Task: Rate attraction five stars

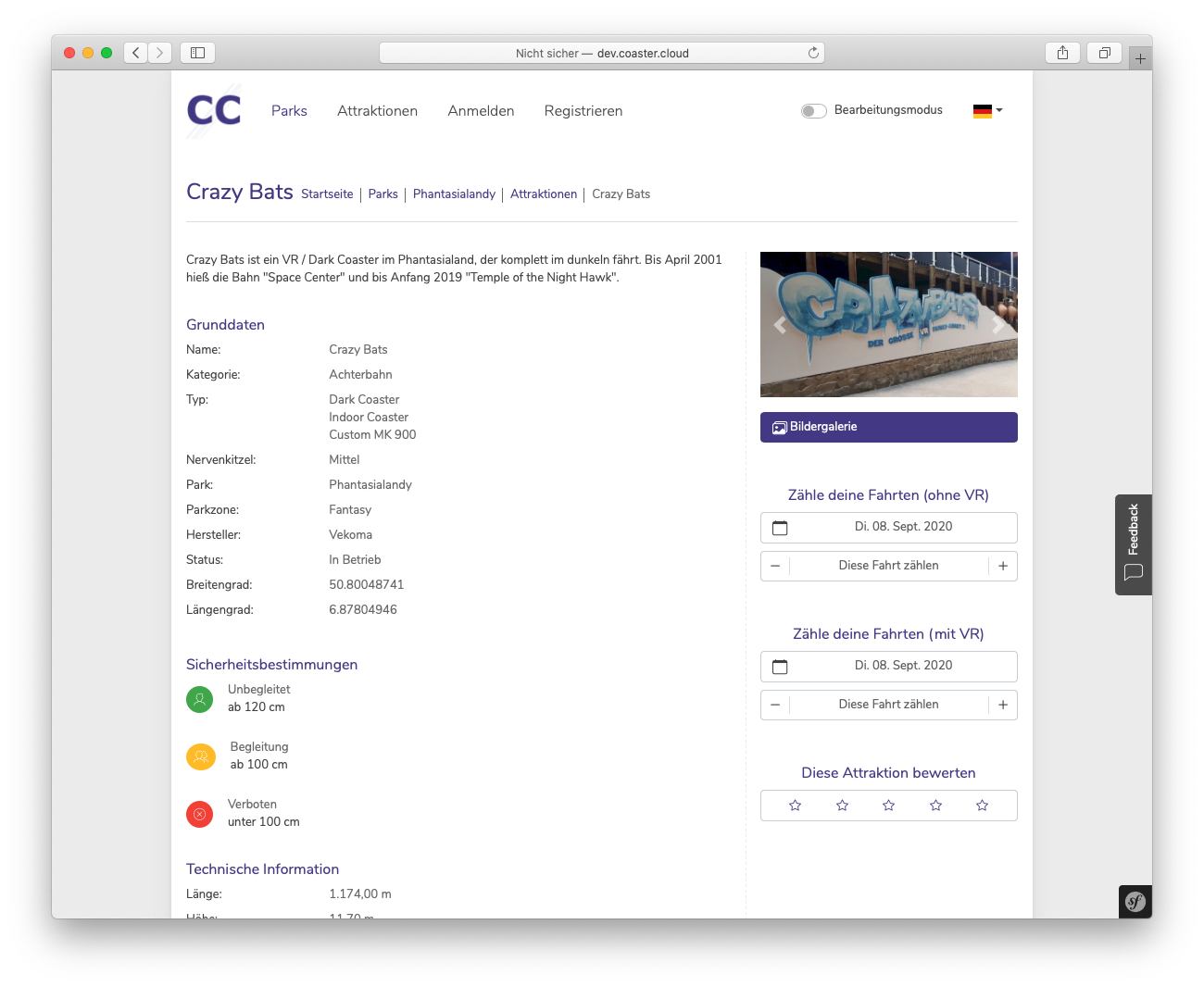Action: click(x=982, y=806)
